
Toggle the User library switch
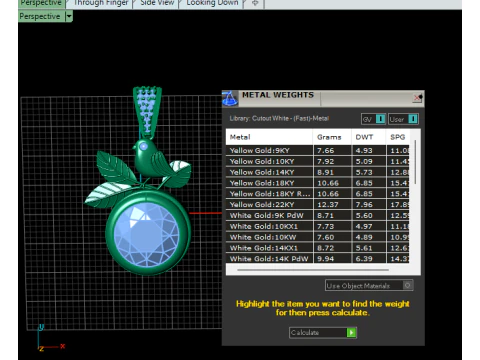coord(403,119)
